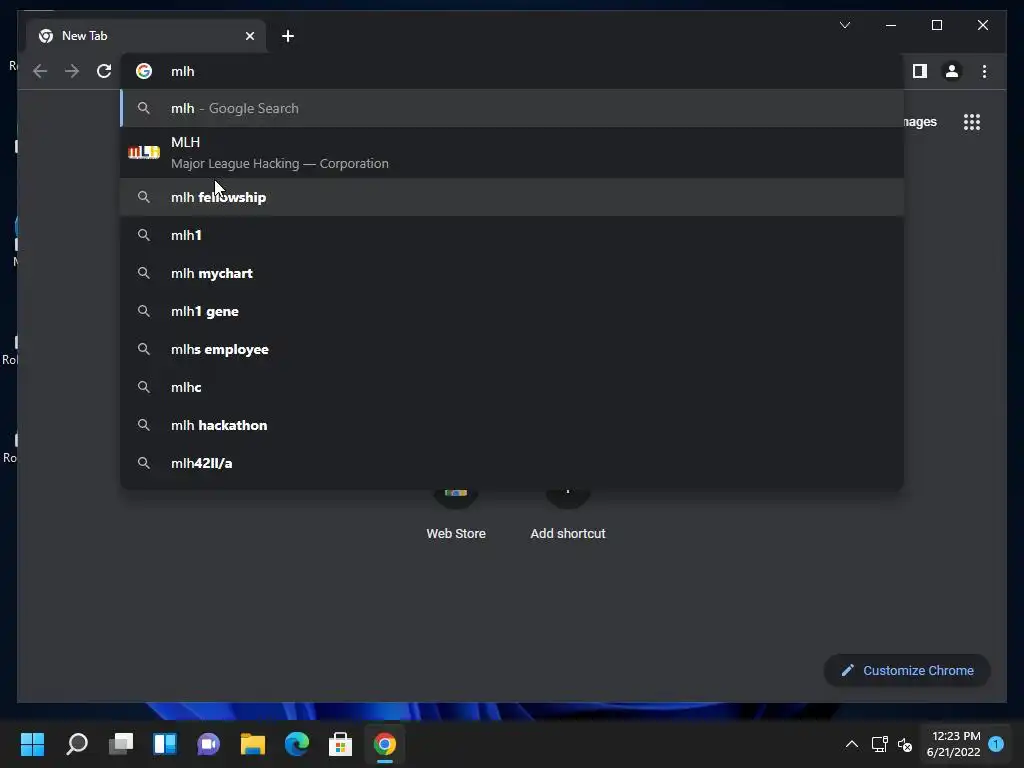Open the Web Store shortcut
This screenshot has width=1024, height=768.
click(456, 515)
